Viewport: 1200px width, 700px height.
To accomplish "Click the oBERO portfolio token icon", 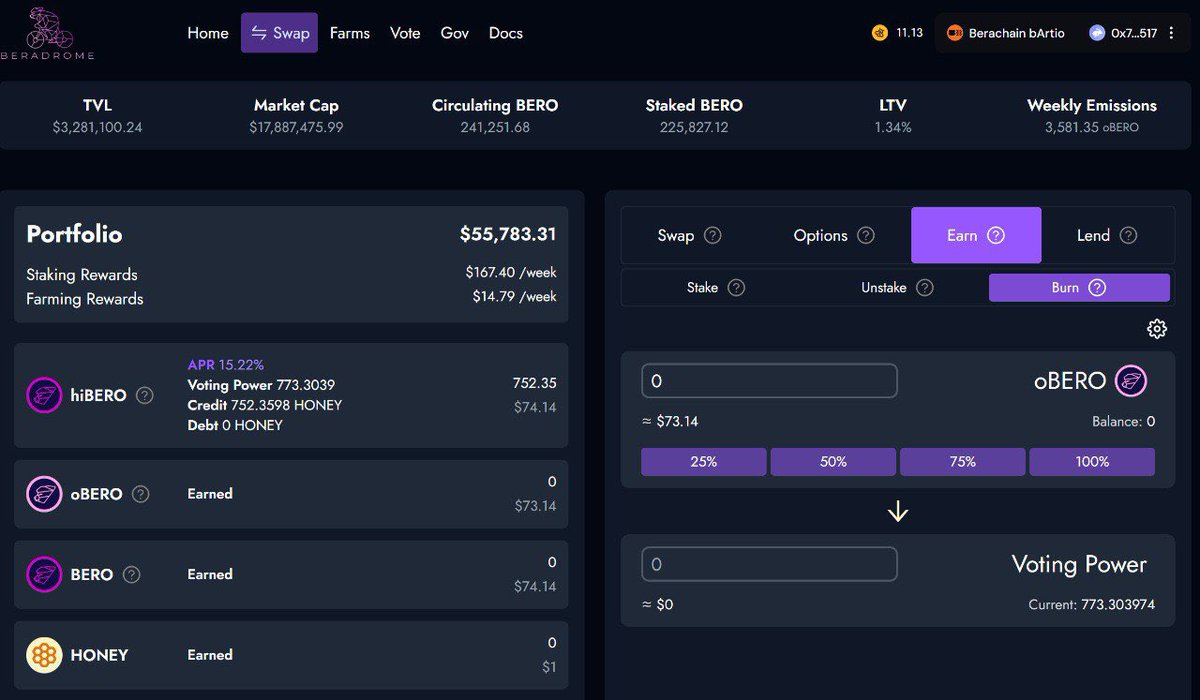I will pyautogui.click(x=44, y=494).
